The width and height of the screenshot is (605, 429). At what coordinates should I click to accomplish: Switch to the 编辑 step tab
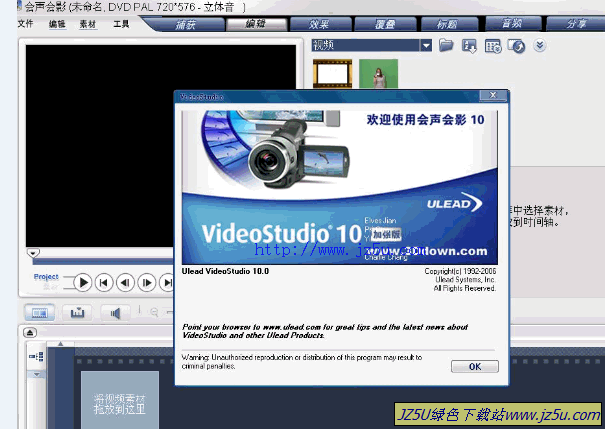pos(256,24)
